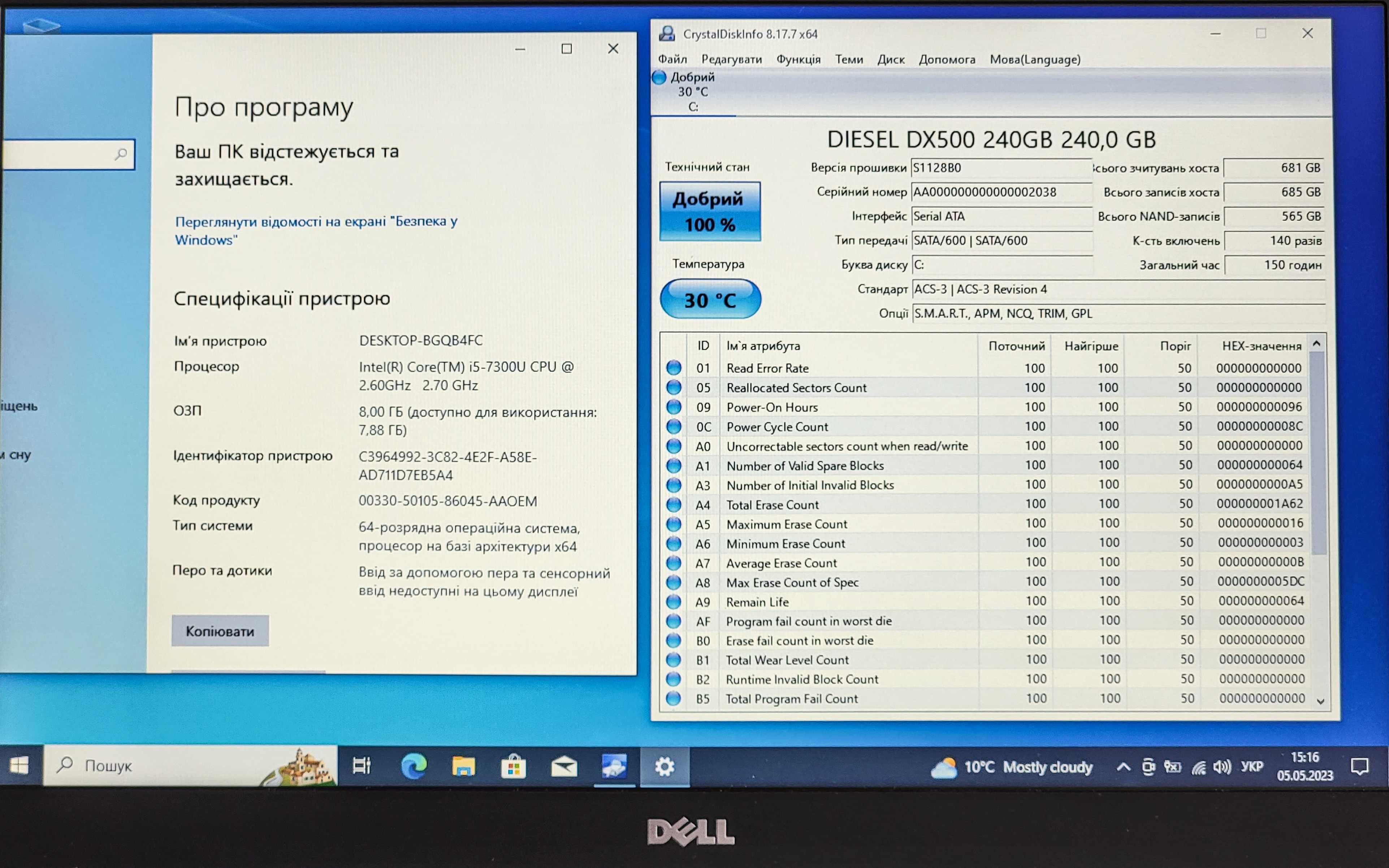The width and height of the screenshot is (1389, 868).
Task: Click the 685 GB total host writes value
Action: click(x=1273, y=192)
